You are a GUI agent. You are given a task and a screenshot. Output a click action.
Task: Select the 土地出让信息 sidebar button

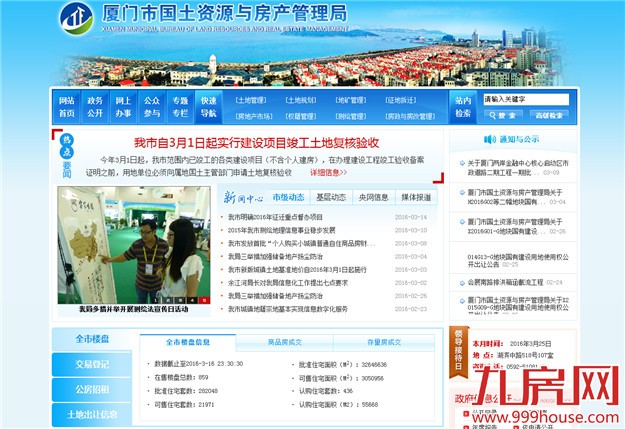click(x=92, y=415)
